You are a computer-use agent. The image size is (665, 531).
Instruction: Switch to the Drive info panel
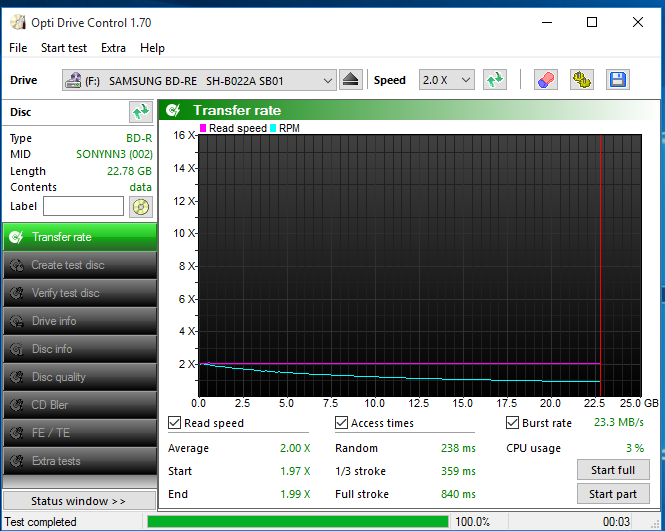80,321
